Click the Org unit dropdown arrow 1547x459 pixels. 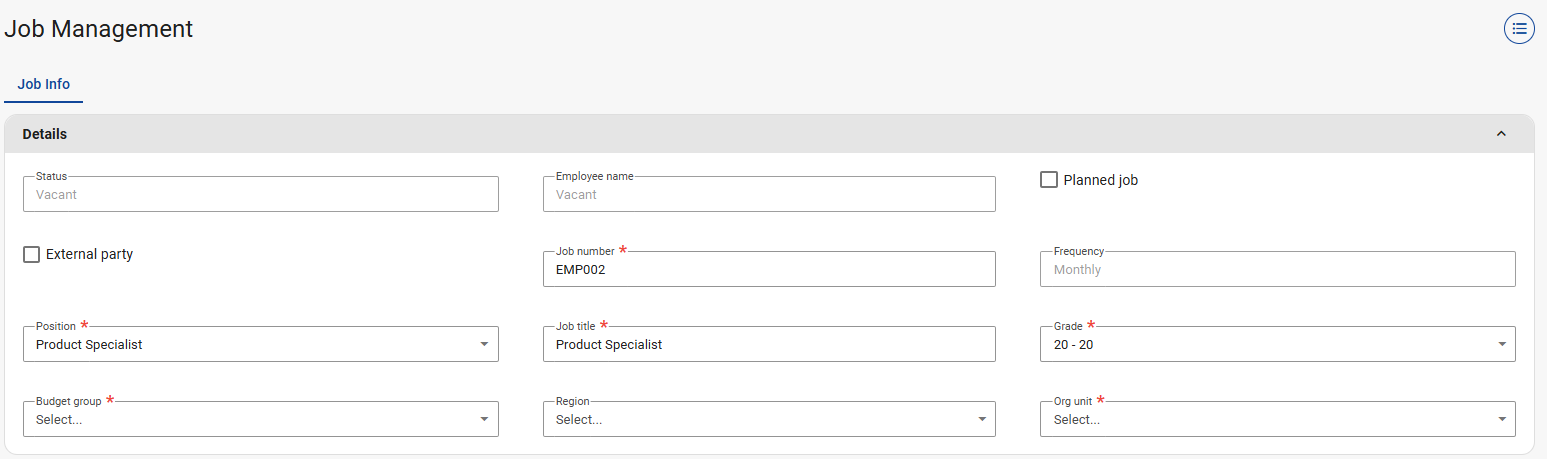(1501, 419)
